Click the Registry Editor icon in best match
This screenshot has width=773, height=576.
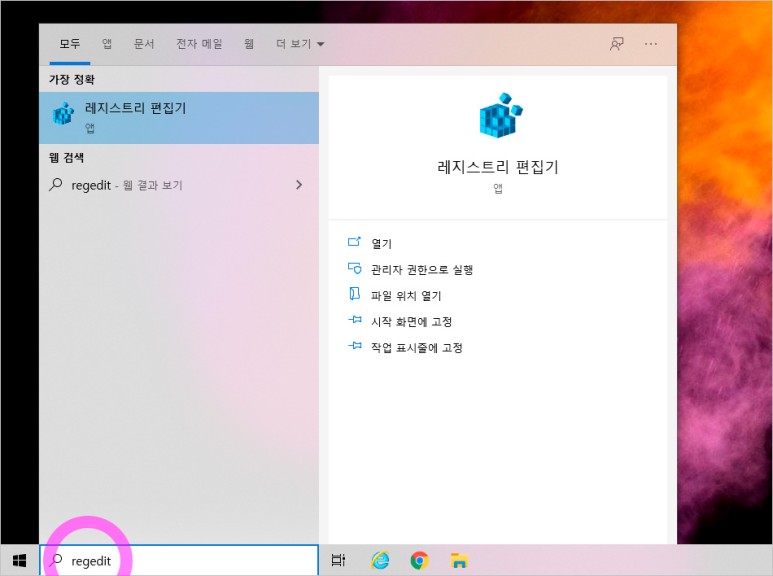point(63,113)
